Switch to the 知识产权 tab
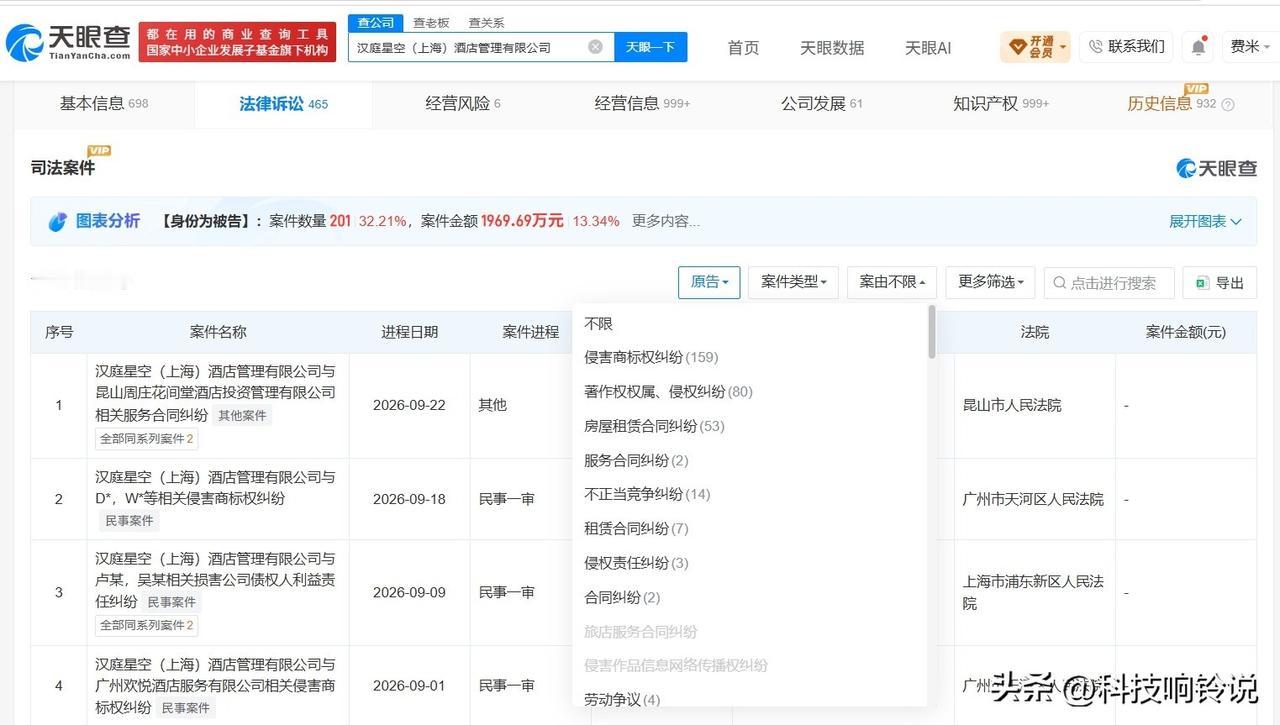 [1001, 104]
